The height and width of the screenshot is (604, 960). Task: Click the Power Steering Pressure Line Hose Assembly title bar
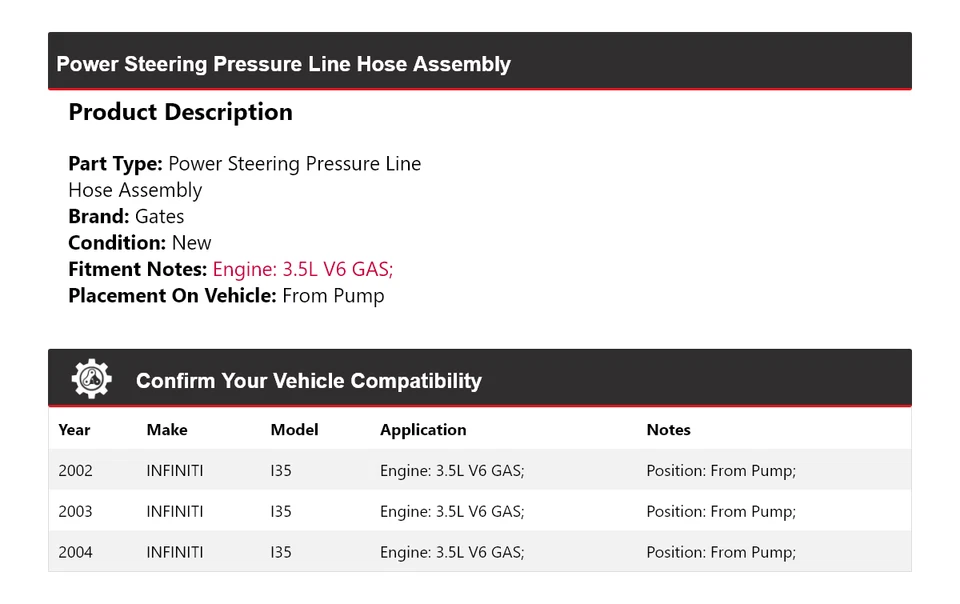(x=283, y=64)
